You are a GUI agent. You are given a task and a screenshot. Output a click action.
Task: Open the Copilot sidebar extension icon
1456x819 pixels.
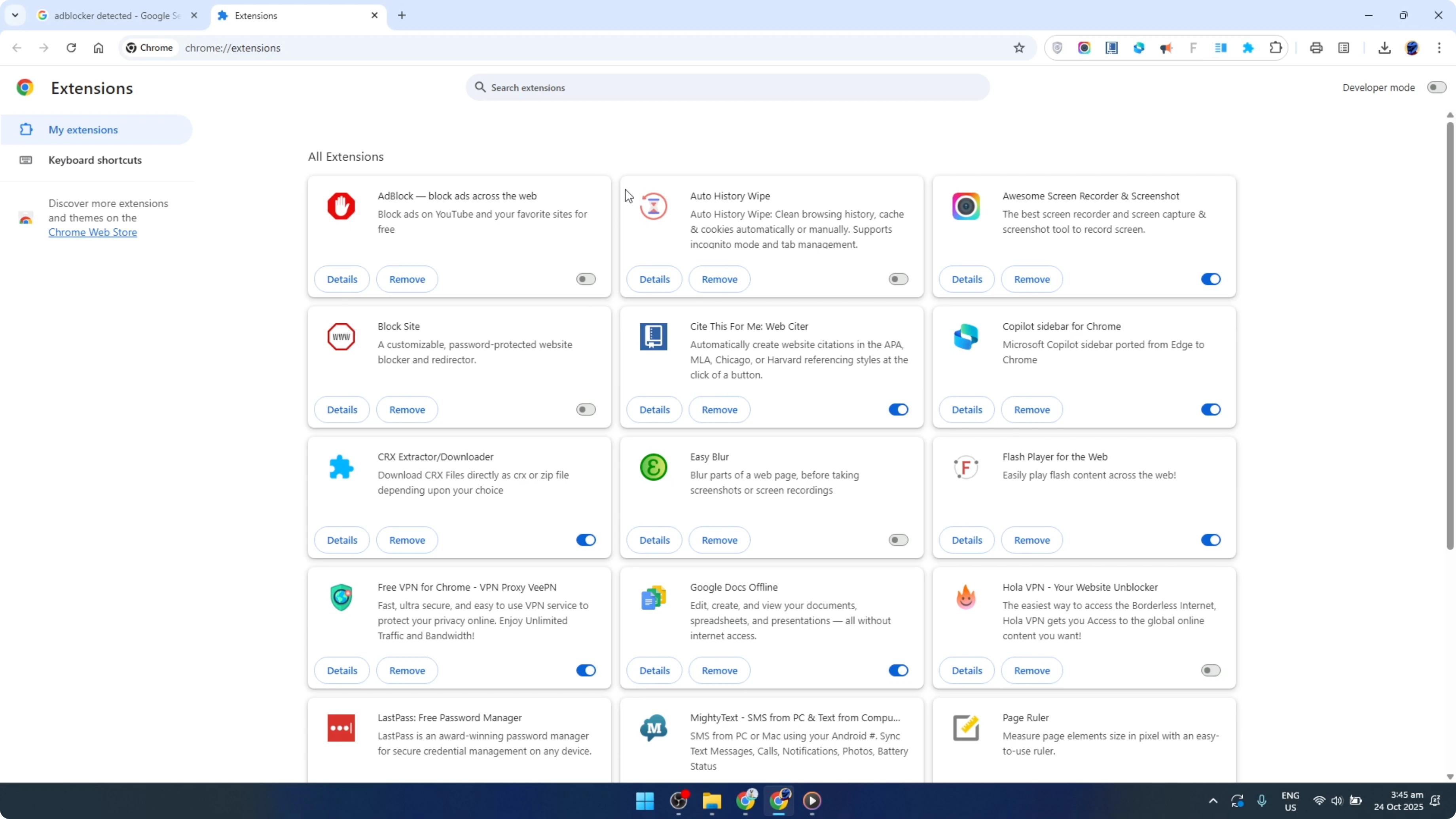1139,47
